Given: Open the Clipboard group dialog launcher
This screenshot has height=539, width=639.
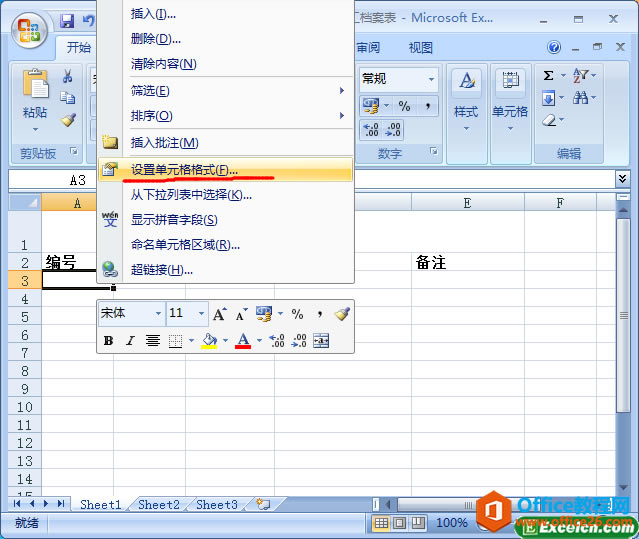Looking at the screenshot, I should [x=74, y=152].
